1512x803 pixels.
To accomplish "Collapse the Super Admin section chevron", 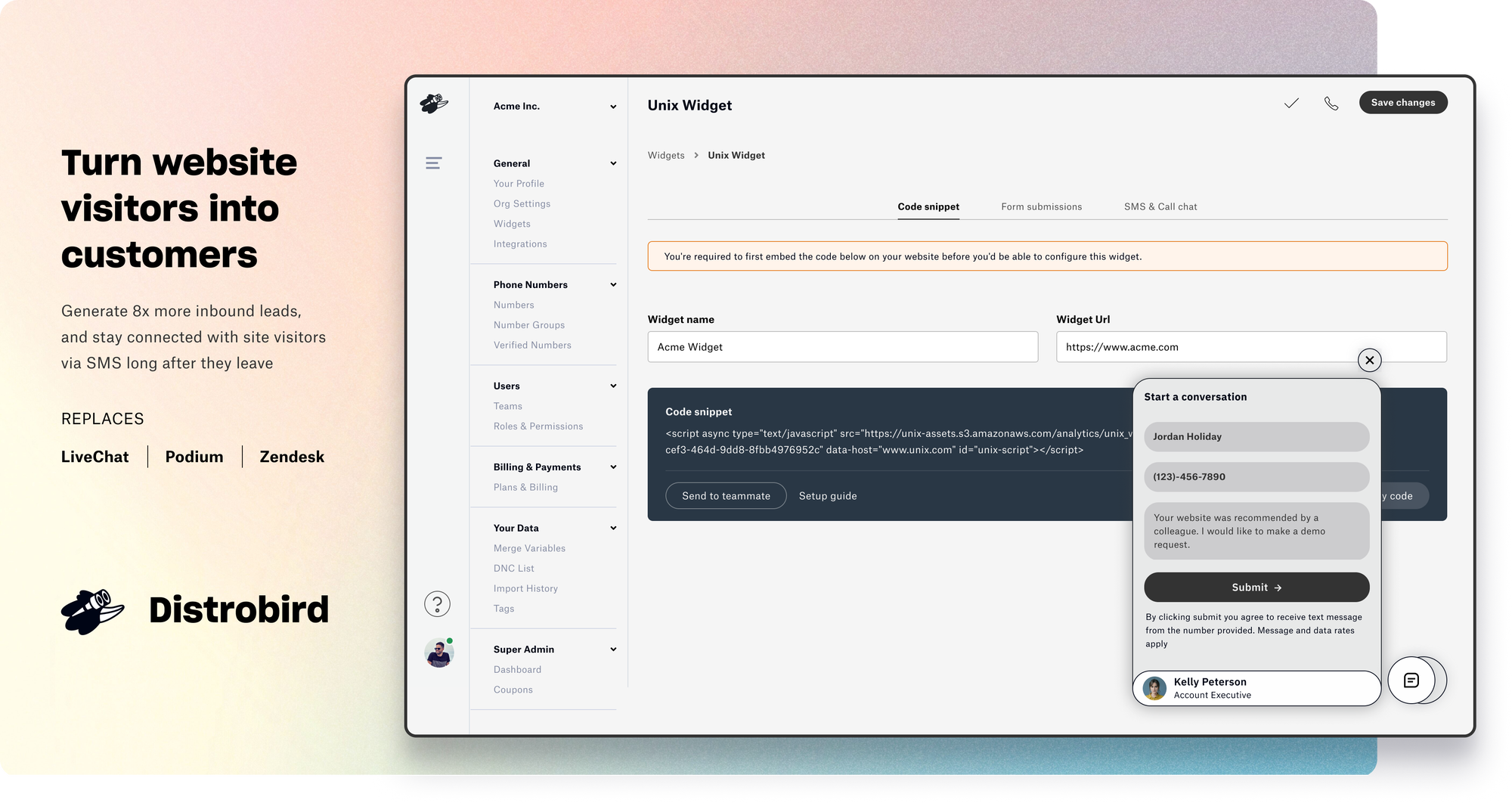I will pyautogui.click(x=613, y=650).
